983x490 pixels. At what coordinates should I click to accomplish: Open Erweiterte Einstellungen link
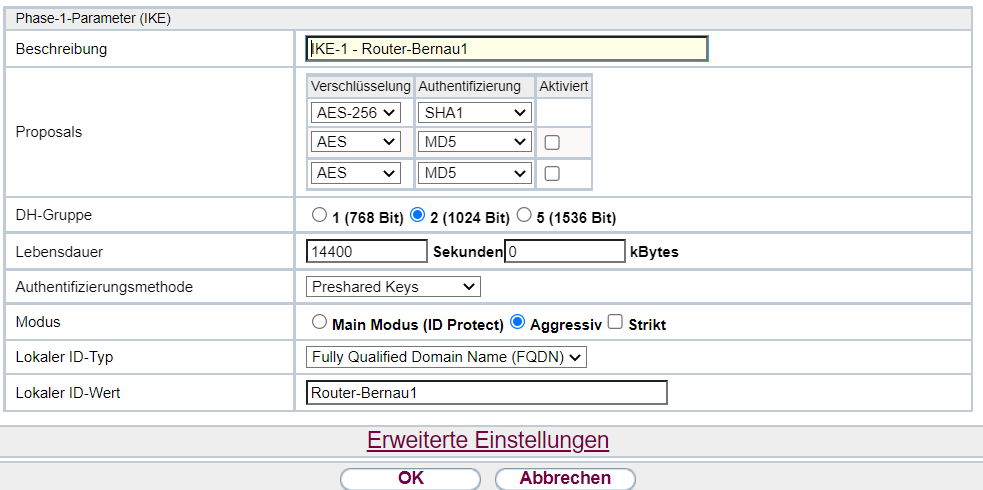[x=488, y=440]
